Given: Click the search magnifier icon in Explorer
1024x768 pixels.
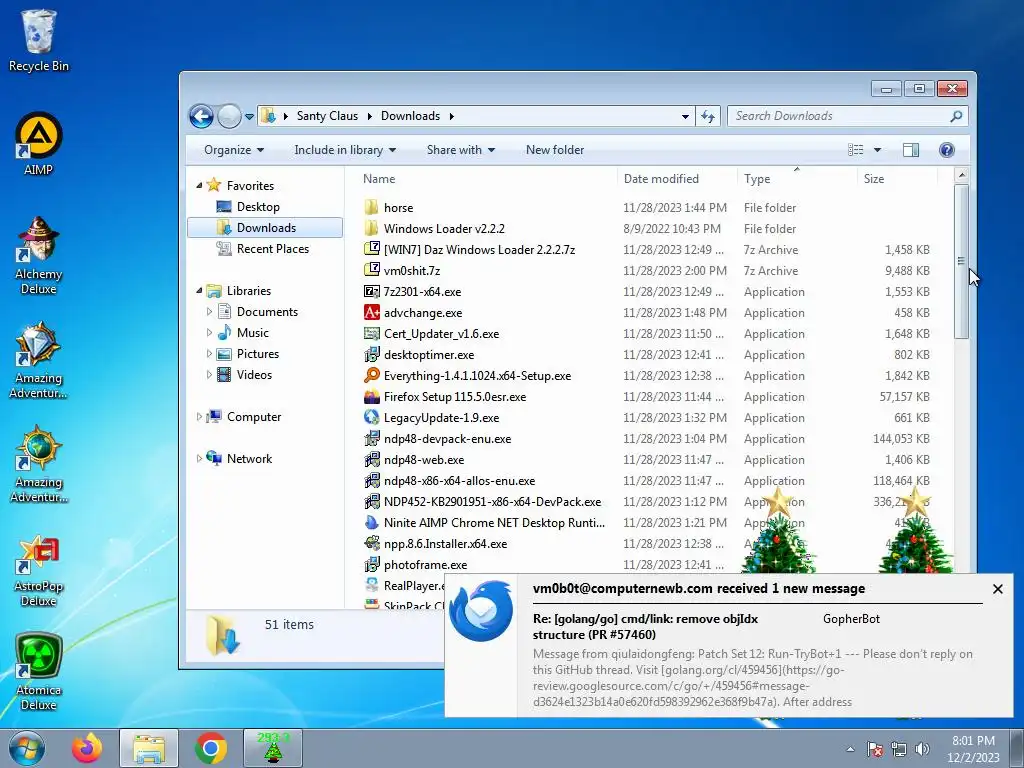Looking at the screenshot, I should [x=956, y=116].
